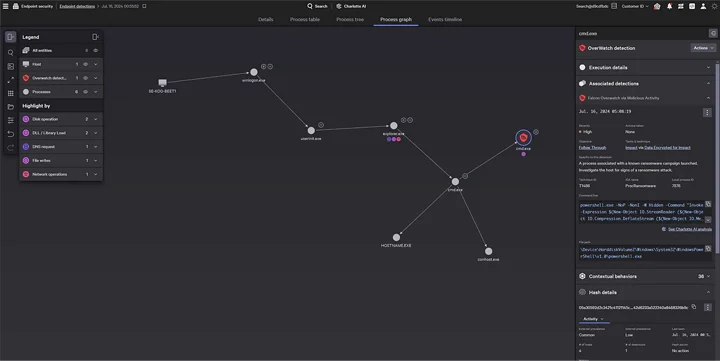The height and width of the screenshot is (361, 720).
Task: Toggle Network operations highlight
Action: point(26,174)
